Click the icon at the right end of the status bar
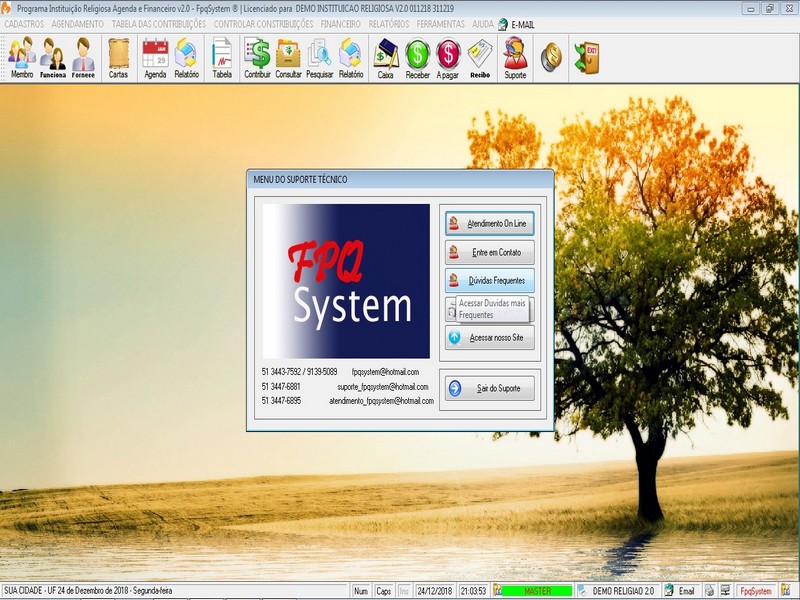 [x=786, y=590]
